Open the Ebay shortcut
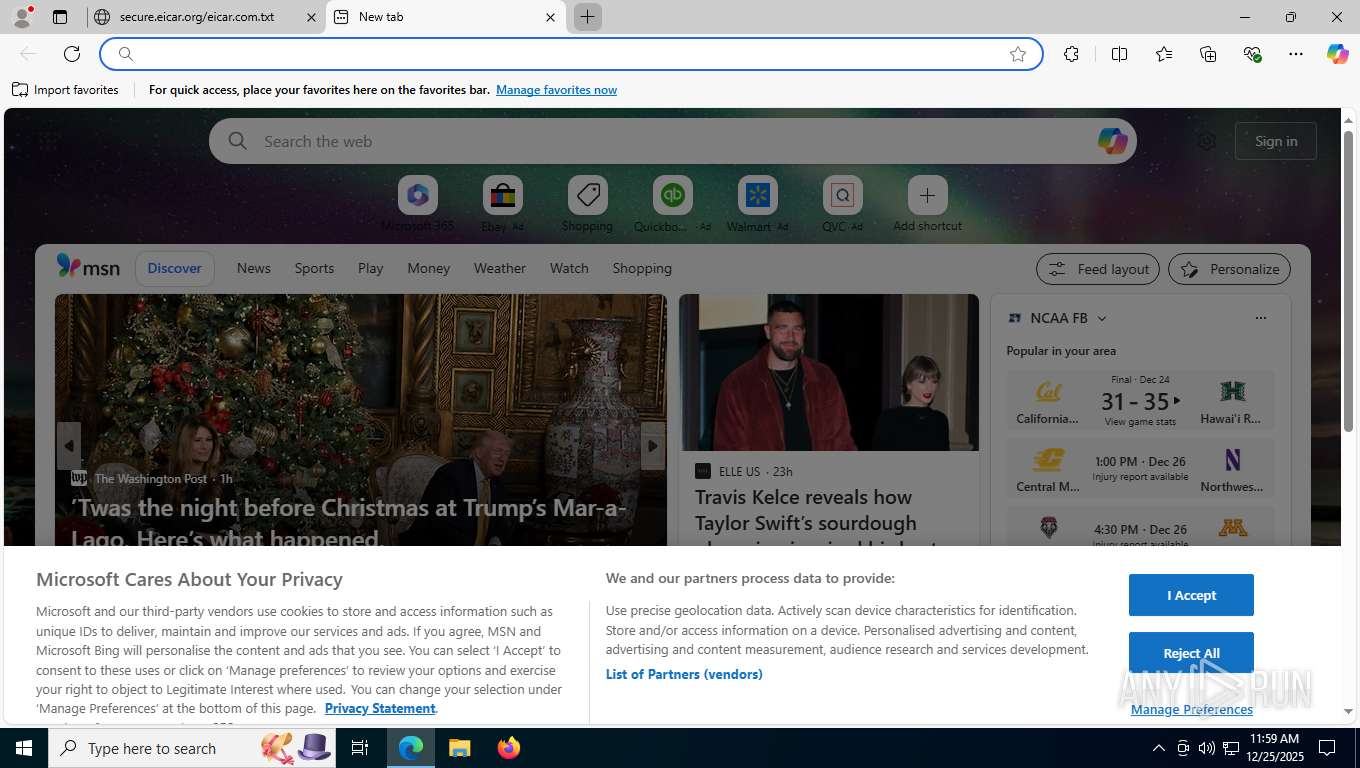1360x768 pixels. point(502,204)
